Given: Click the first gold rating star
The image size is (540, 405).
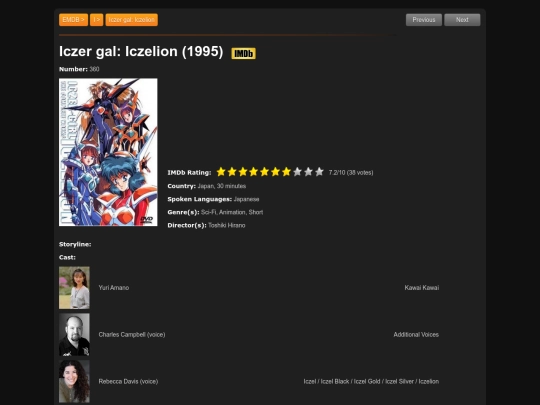Looking at the screenshot, I should tap(221, 172).
